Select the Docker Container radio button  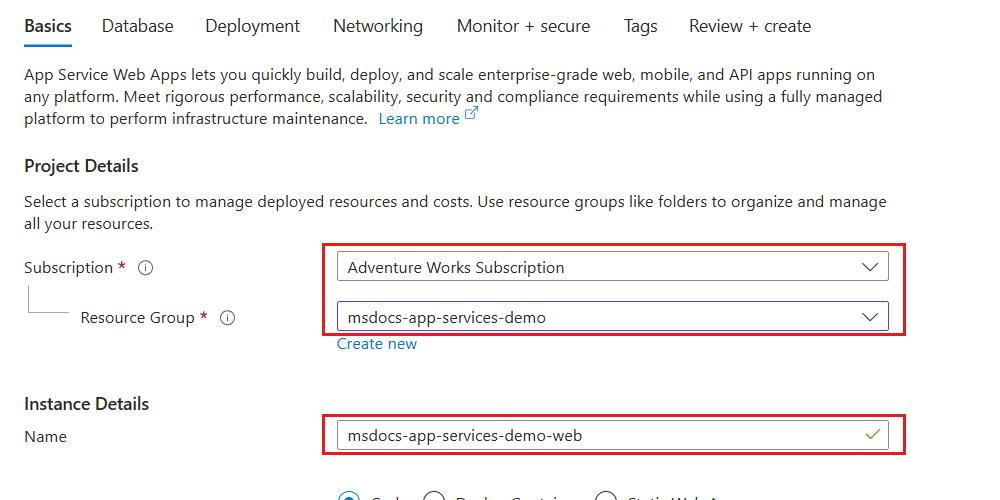coord(434,496)
